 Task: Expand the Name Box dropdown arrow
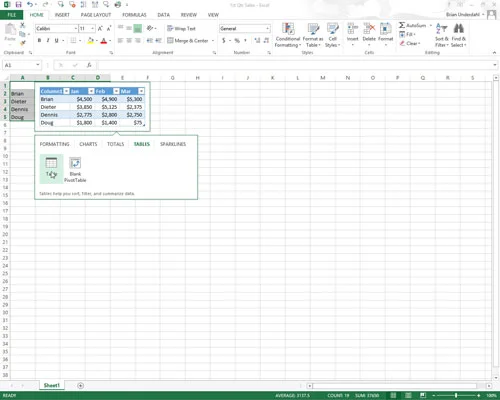click(38, 65)
